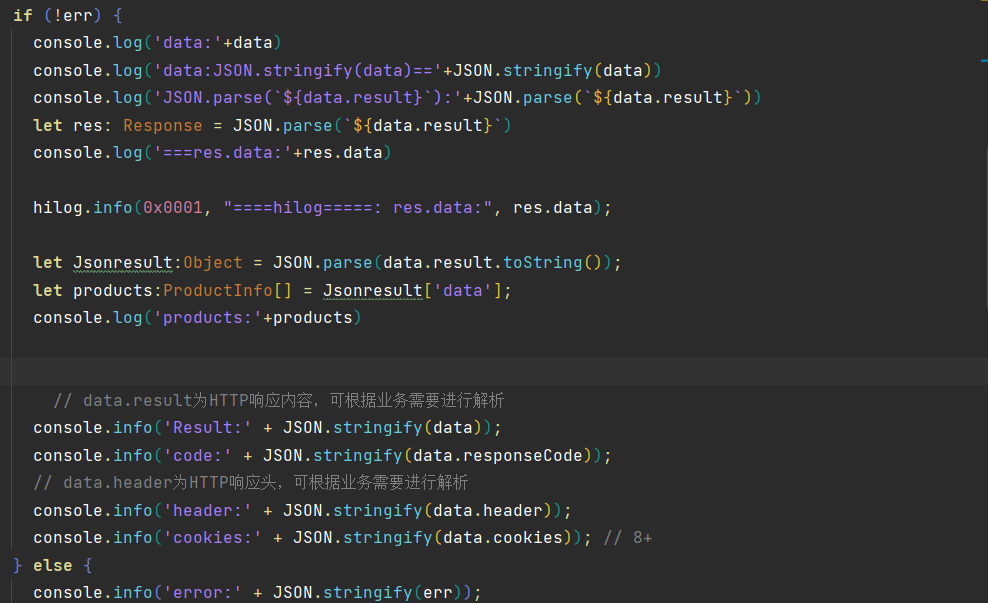The width and height of the screenshot is (988, 603).
Task: Click the data.header Chinese comment line
Action: [x=250, y=482]
